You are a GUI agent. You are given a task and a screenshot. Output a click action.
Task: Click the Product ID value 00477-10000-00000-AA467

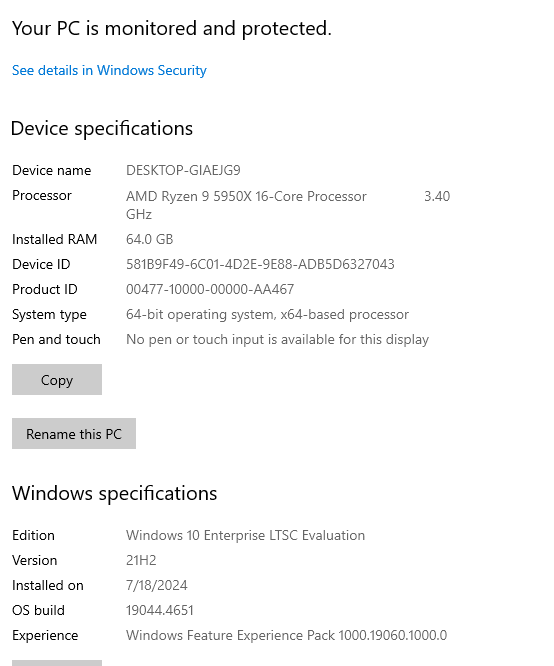pyautogui.click(x=210, y=289)
